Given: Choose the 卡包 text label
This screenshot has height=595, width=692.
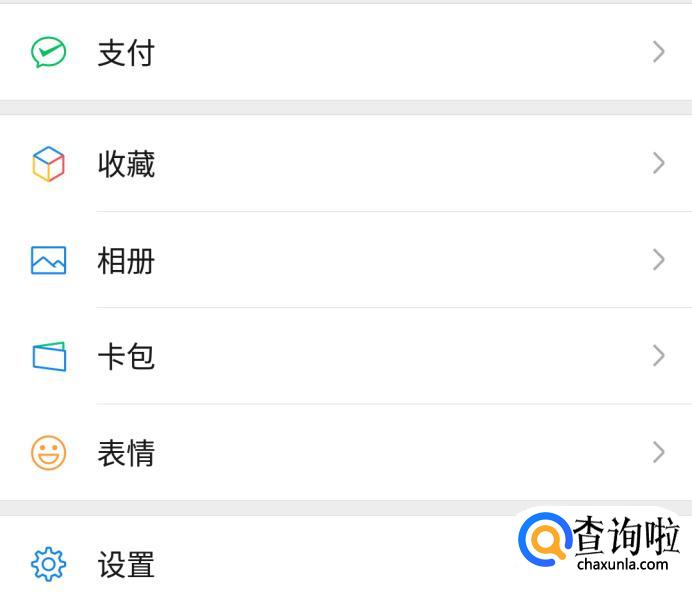Looking at the screenshot, I should (126, 357).
